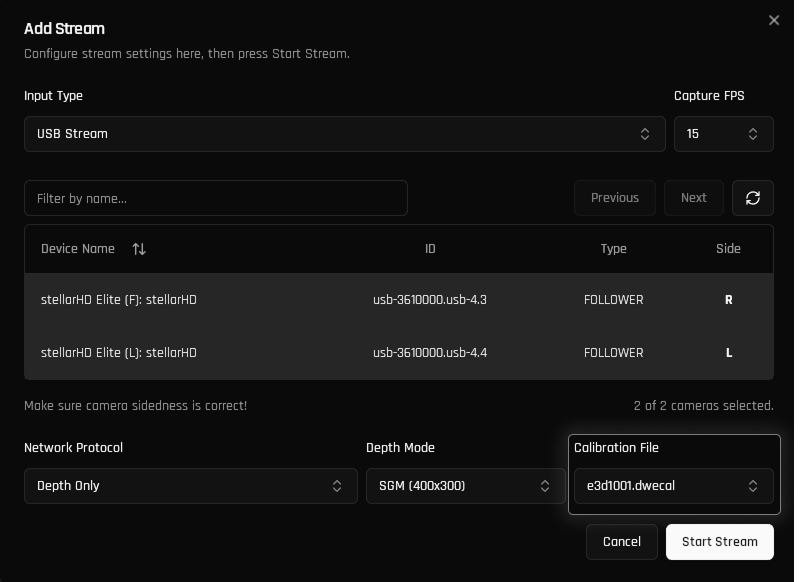The height and width of the screenshot is (582, 803).
Task: Toggle the L side of the Elite (L) camera
Action: [728, 353]
